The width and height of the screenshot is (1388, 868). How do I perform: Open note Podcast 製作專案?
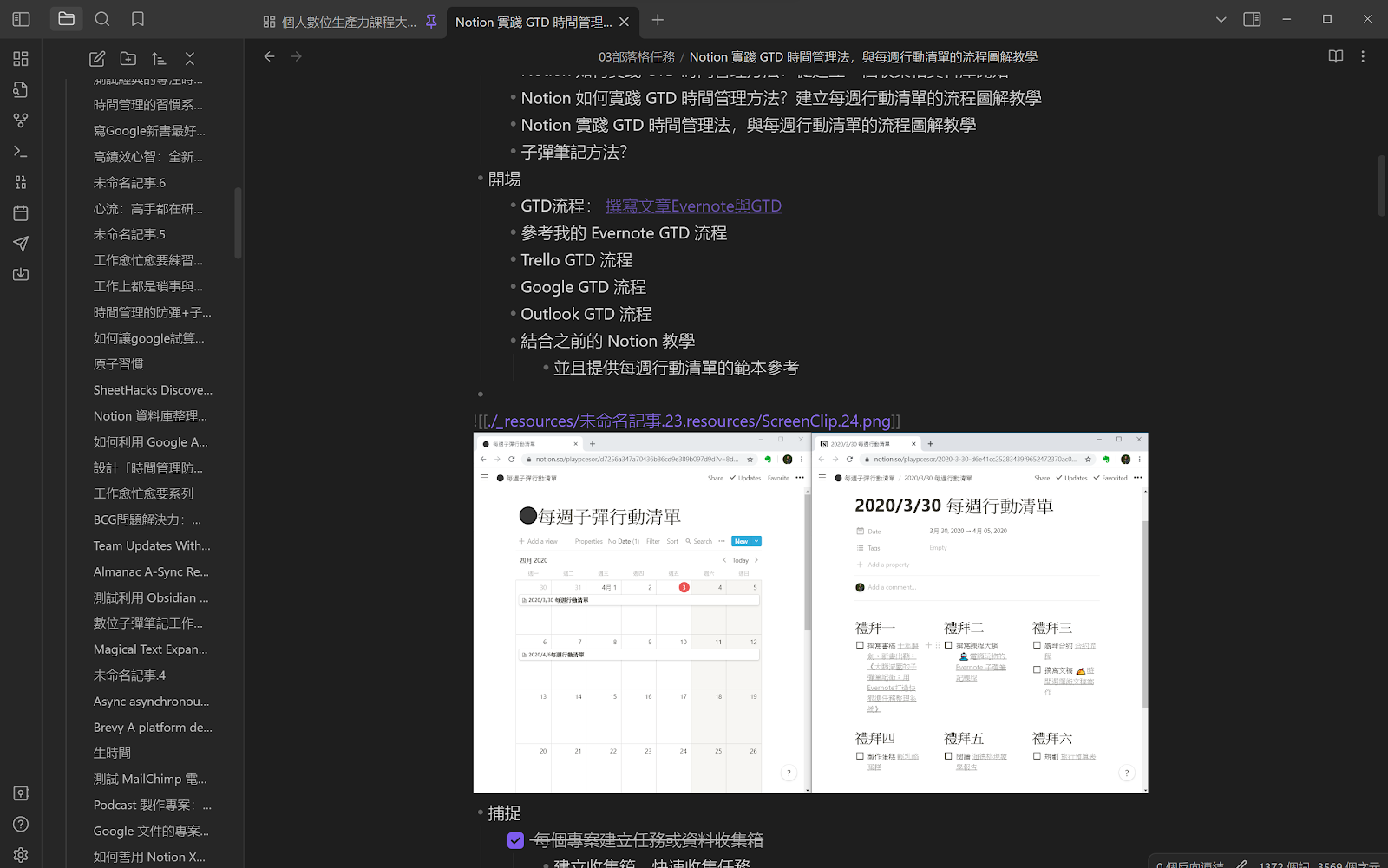point(154,805)
